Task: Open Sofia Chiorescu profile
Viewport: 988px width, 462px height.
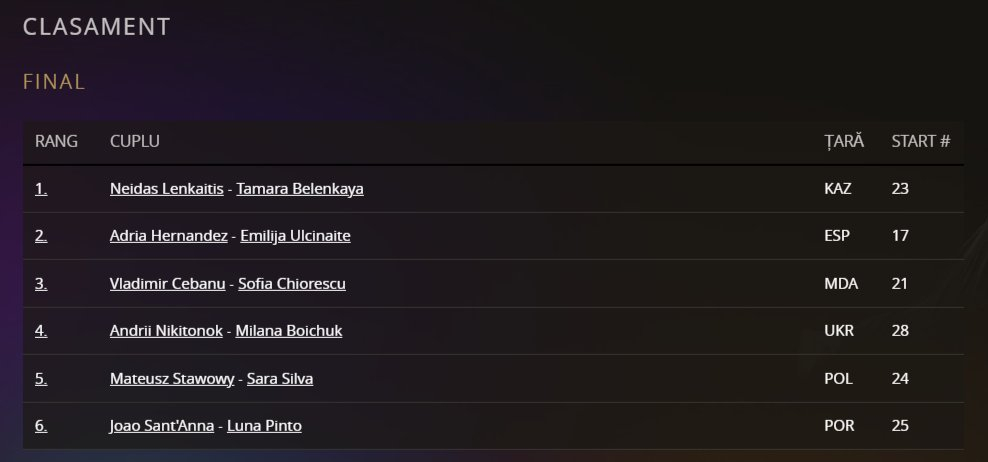Action: (x=292, y=283)
